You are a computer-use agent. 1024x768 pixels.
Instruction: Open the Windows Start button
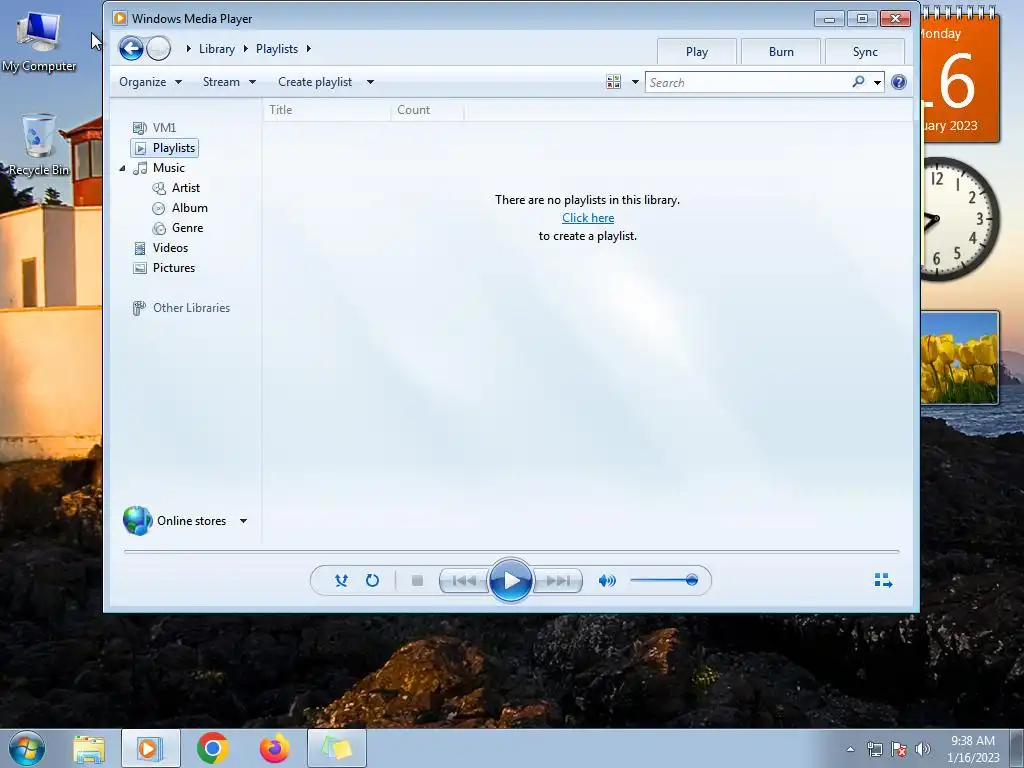(x=27, y=748)
